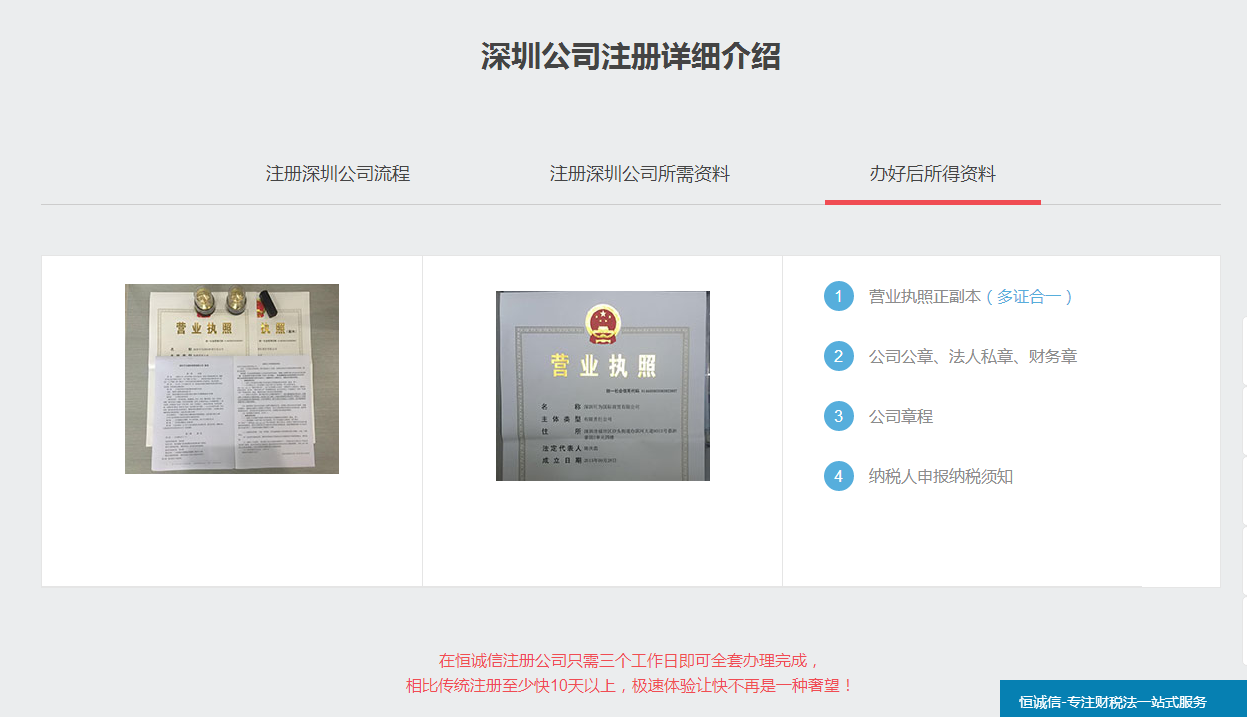This screenshot has height=717, width=1247.
Task: Click the circle beside 营业执照正副本
Action: pos(838,296)
